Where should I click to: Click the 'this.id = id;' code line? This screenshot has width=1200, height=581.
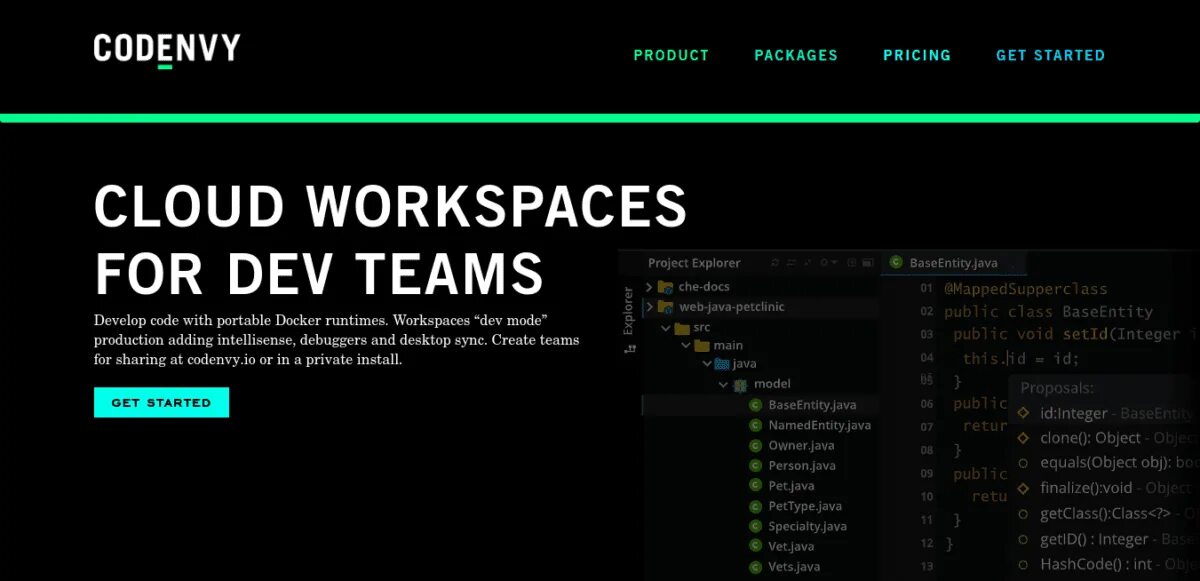coord(1021,358)
